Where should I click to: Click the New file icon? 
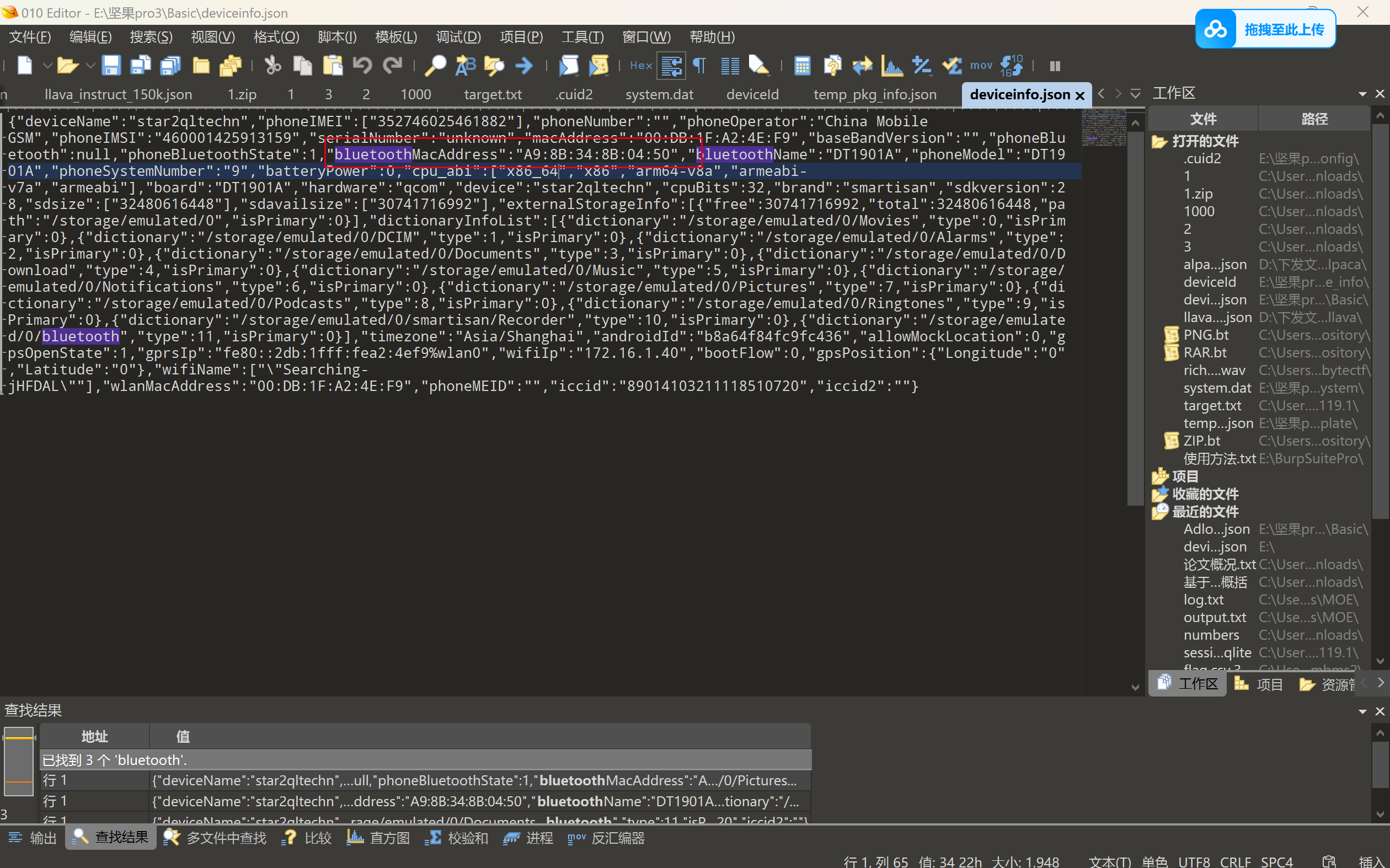click(x=24, y=66)
